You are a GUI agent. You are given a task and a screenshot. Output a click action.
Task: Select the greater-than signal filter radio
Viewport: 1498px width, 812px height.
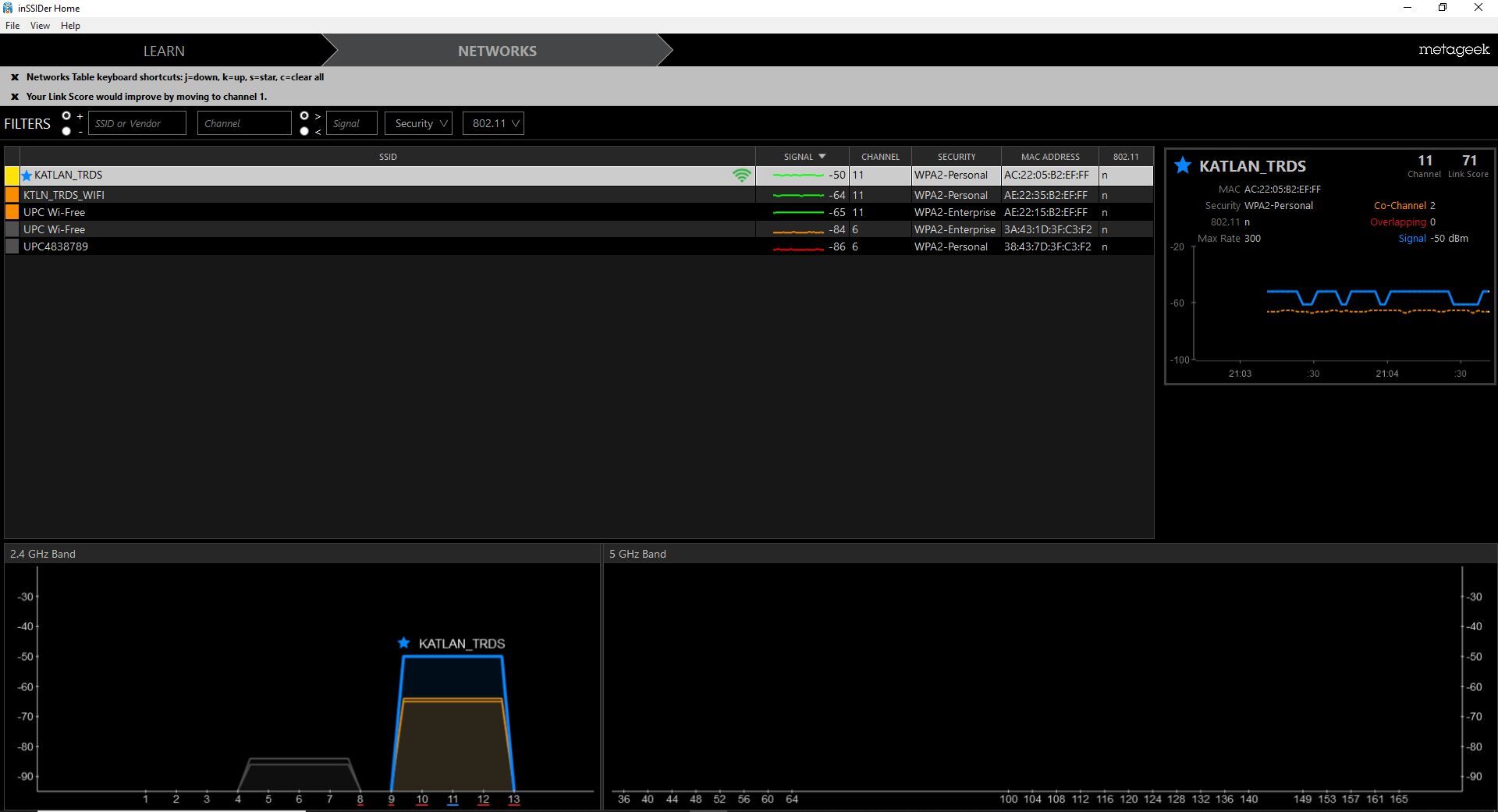point(304,116)
